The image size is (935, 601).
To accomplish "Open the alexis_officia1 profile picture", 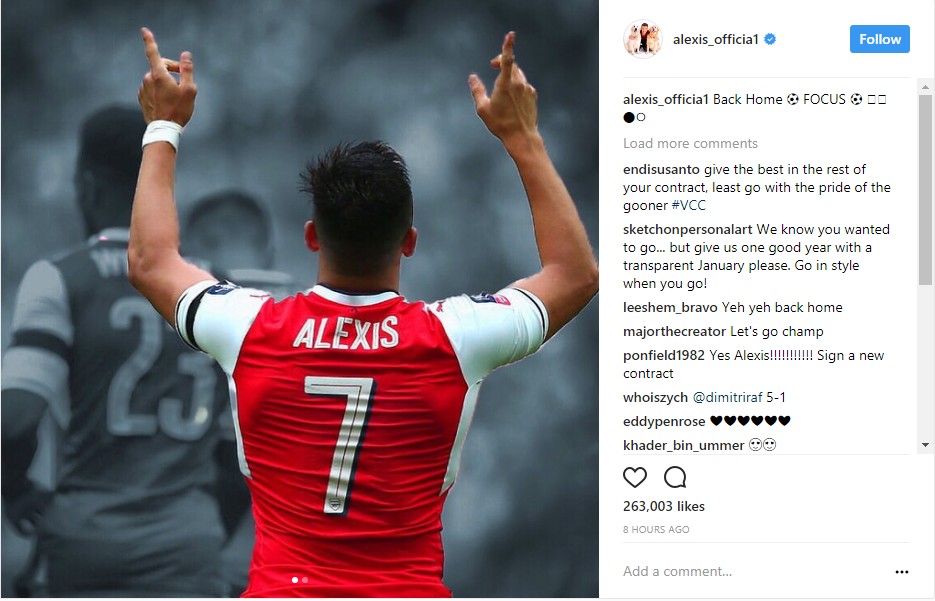I will pyautogui.click(x=643, y=39).
